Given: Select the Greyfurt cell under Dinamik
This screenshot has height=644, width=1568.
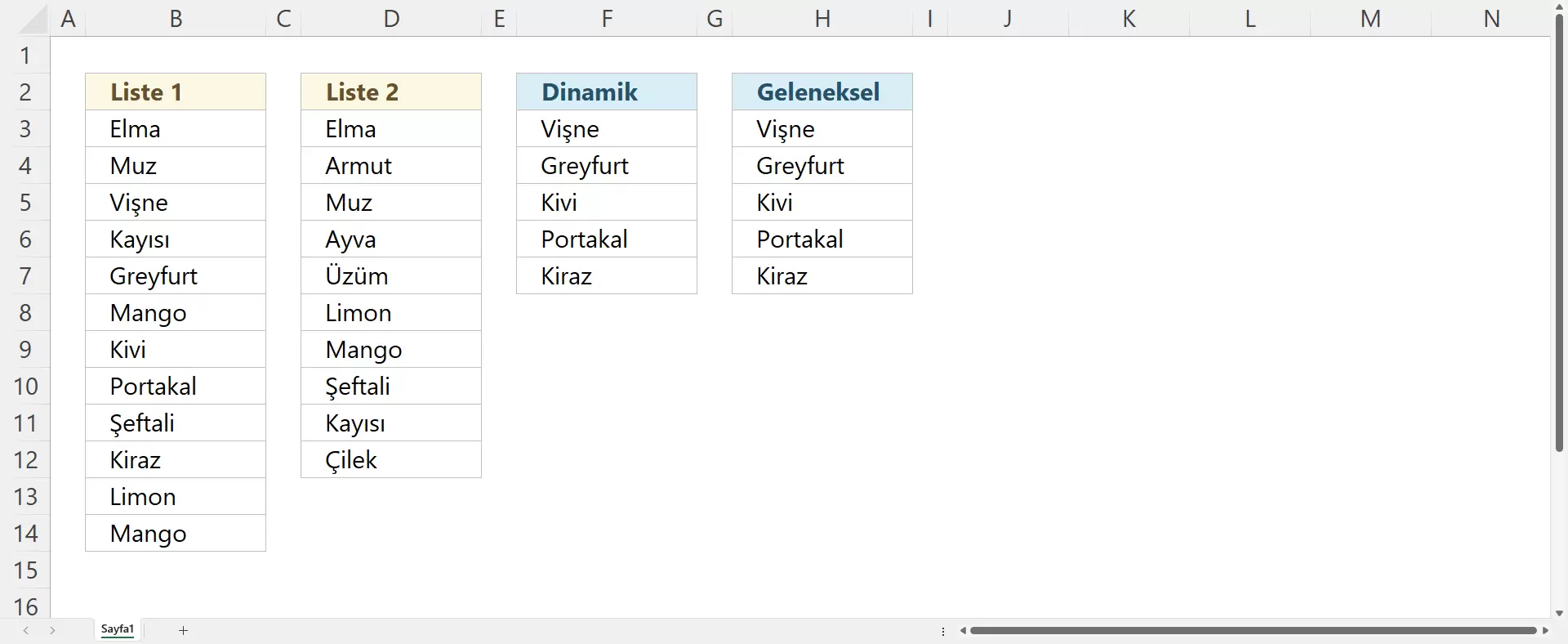Looking at the screenshot, I should tap(607, 166).
